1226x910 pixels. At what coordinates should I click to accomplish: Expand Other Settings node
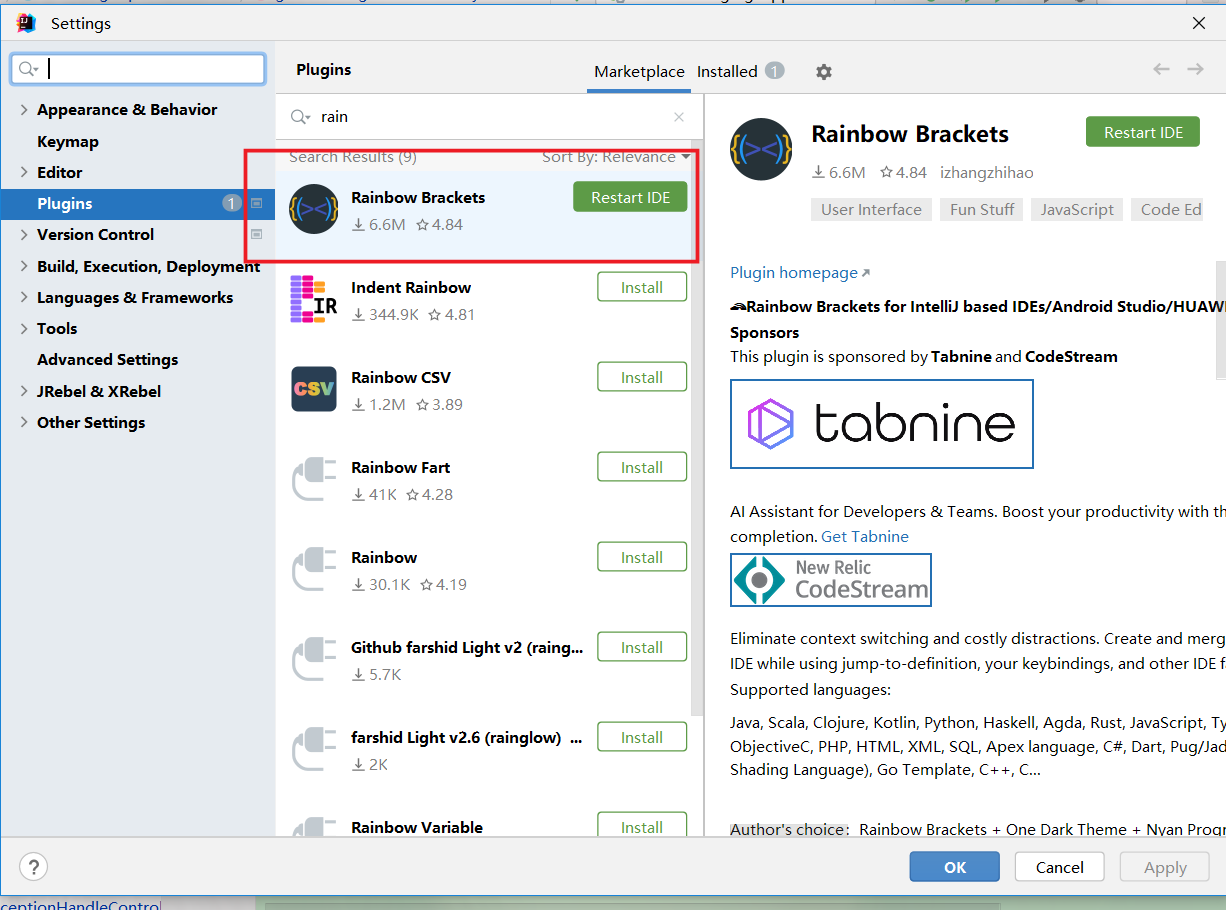(24, 423)
